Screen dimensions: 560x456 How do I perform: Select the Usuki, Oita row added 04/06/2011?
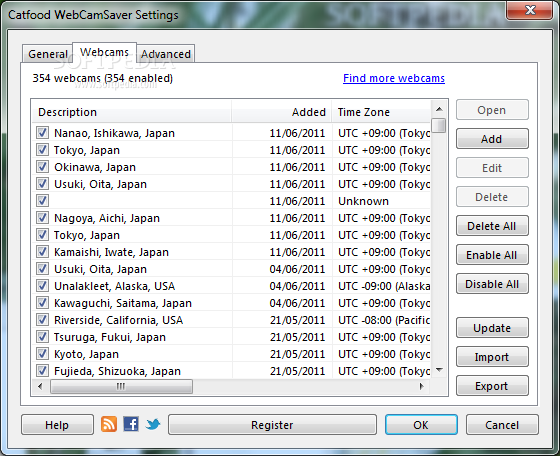(231, 269)
